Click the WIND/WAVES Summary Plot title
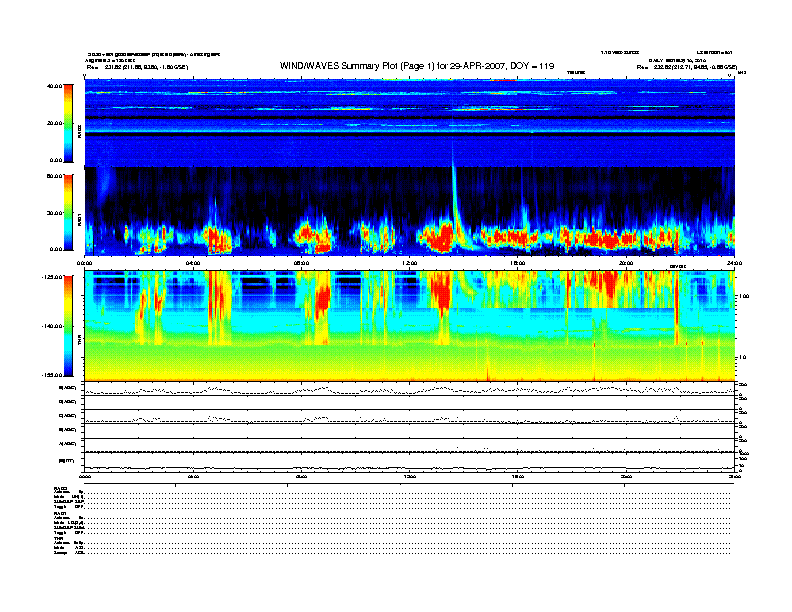The height and width of the screenshot is (612, 792). click(417, 66)
